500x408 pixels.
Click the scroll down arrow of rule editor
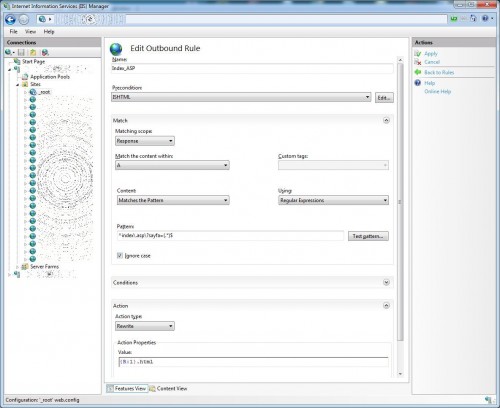pyautogui.click(x=400, y=374)
